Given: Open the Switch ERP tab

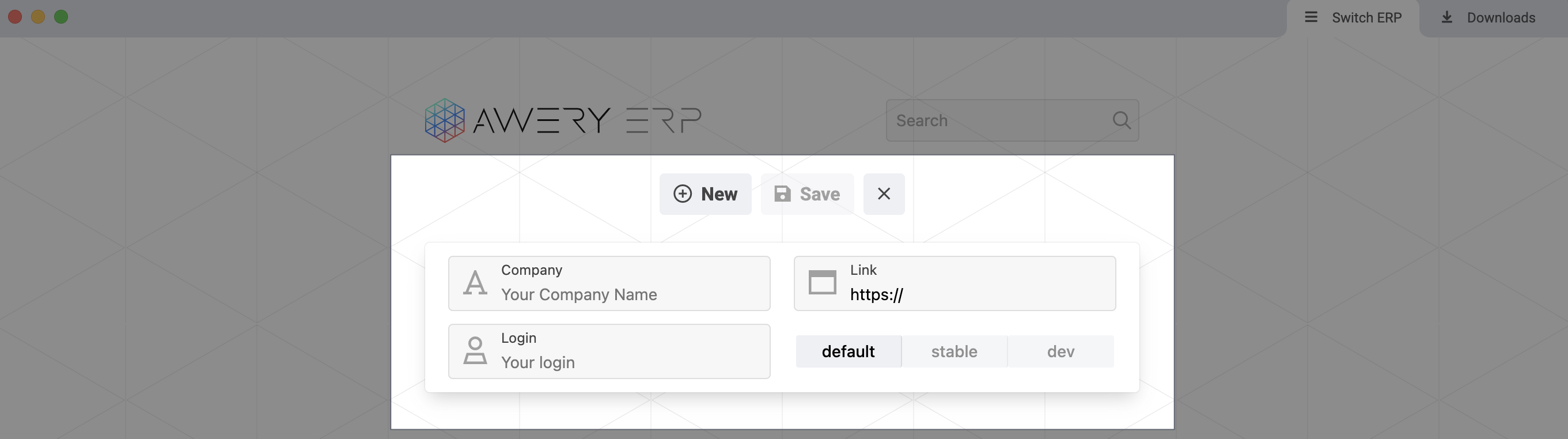Looking at the screenshot, I should pos(1353,18).
